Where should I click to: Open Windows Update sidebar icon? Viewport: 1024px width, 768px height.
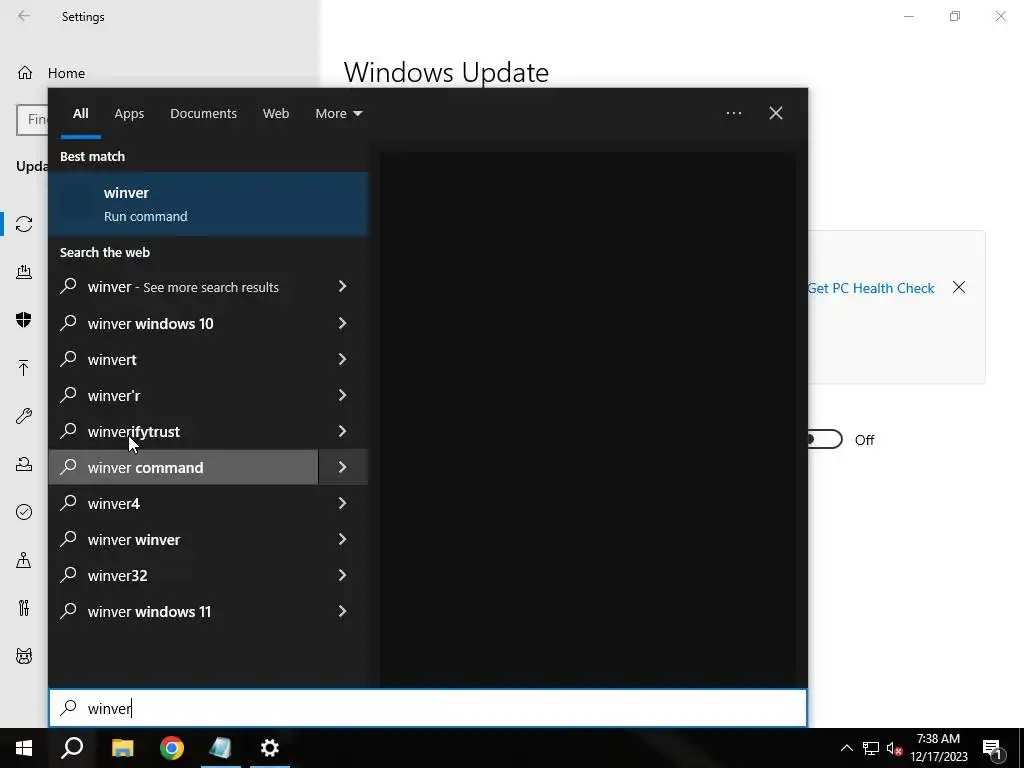(24, 224)
